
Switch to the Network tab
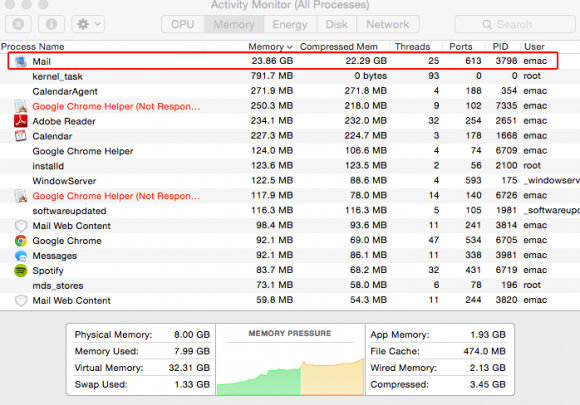tap(388, 24)
